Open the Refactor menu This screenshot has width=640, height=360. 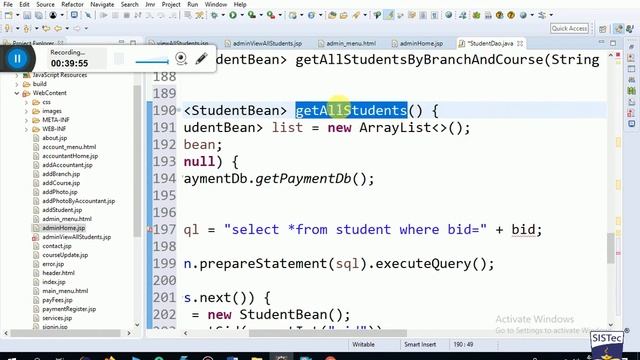(x=72, y=4)
